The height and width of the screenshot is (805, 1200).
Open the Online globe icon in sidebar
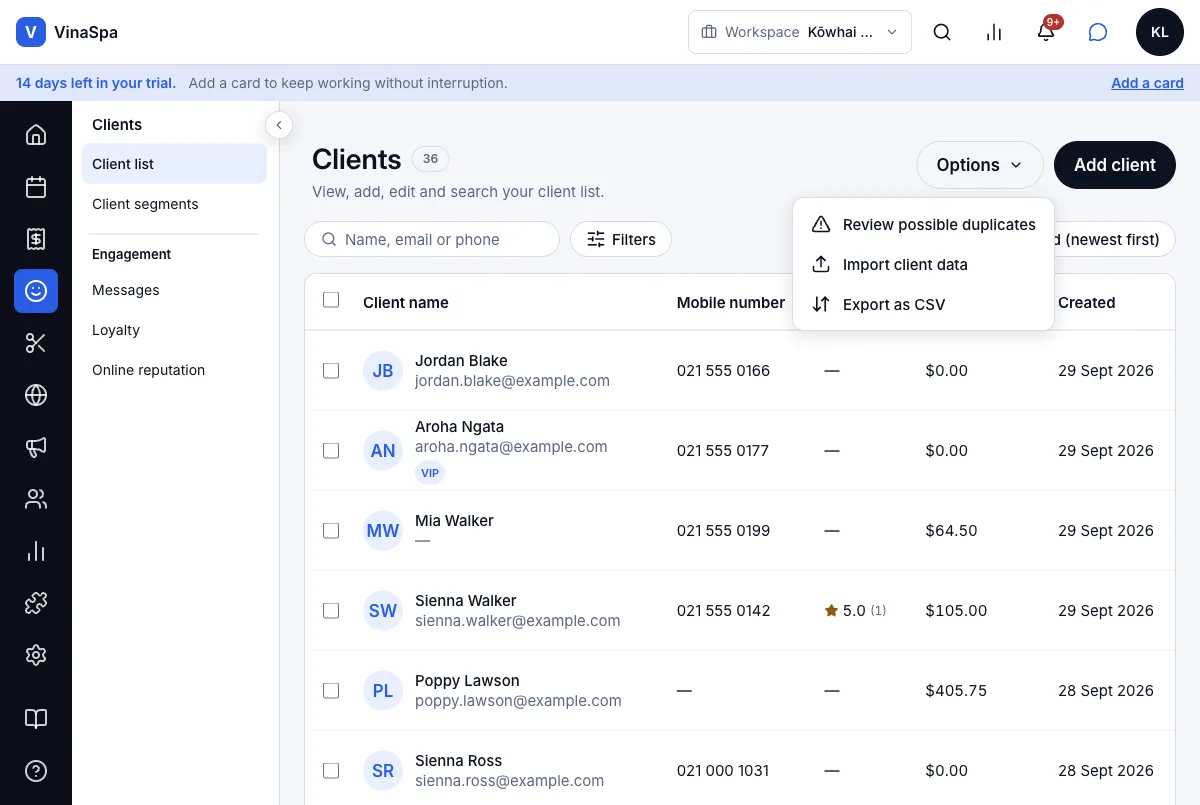pyautogui.click(x=36, y=395)
